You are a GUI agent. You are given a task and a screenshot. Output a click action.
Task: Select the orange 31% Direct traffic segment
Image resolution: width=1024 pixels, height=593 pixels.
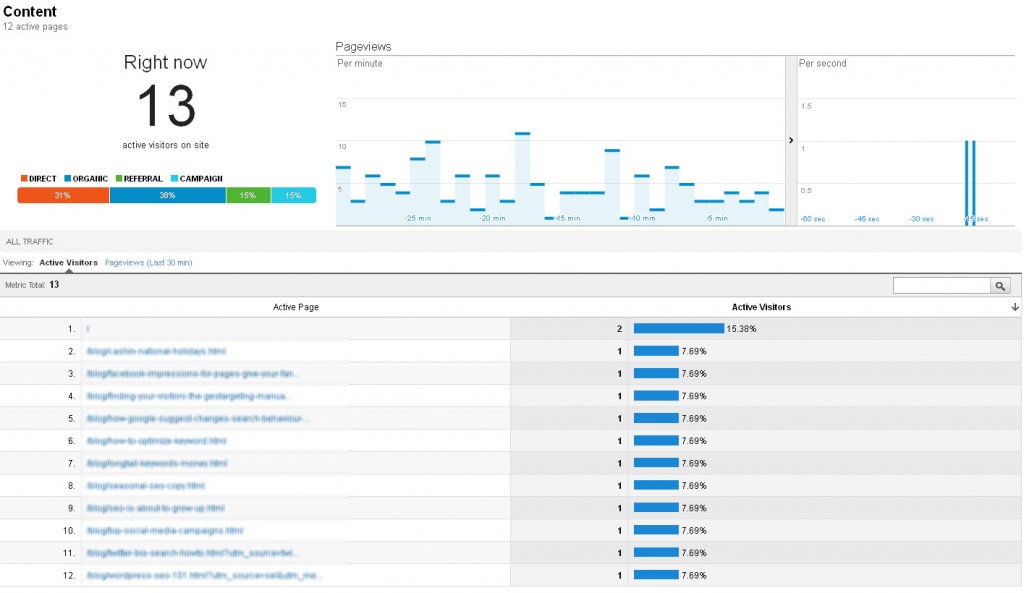(x=62, y=196)
